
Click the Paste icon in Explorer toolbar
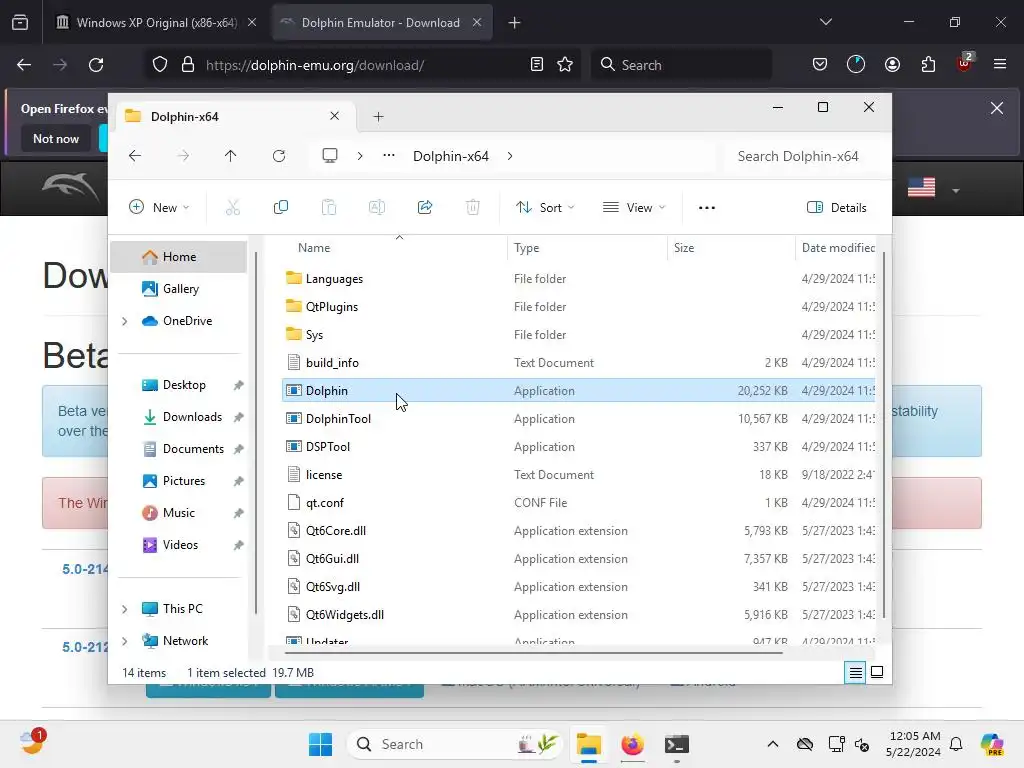329,208
